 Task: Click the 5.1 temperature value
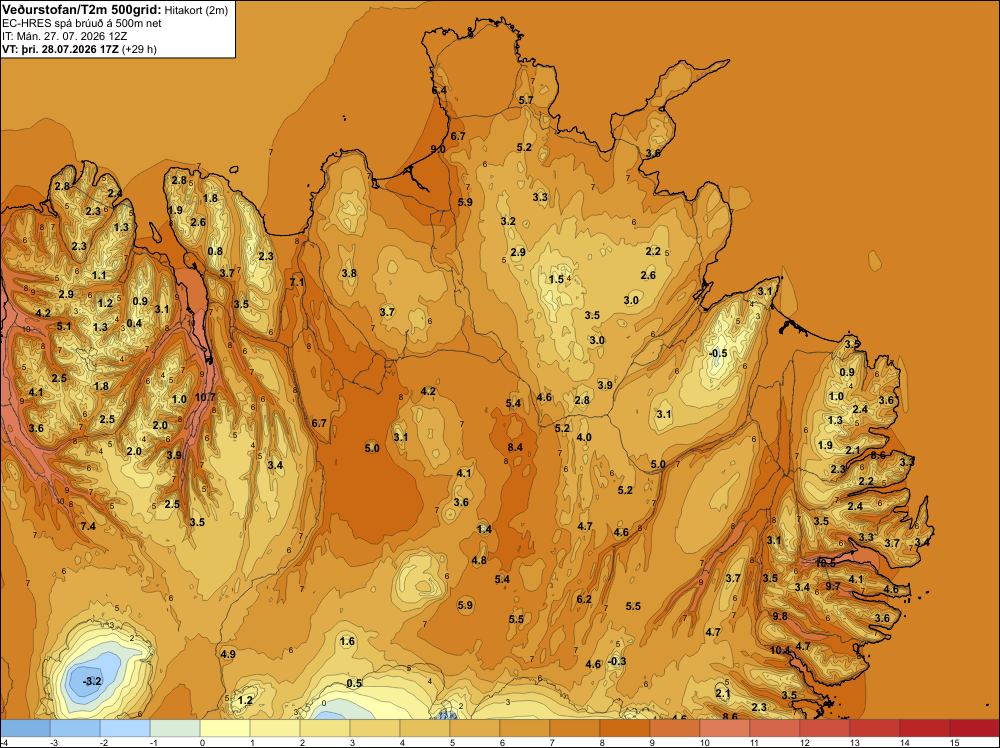coord(64,326)
